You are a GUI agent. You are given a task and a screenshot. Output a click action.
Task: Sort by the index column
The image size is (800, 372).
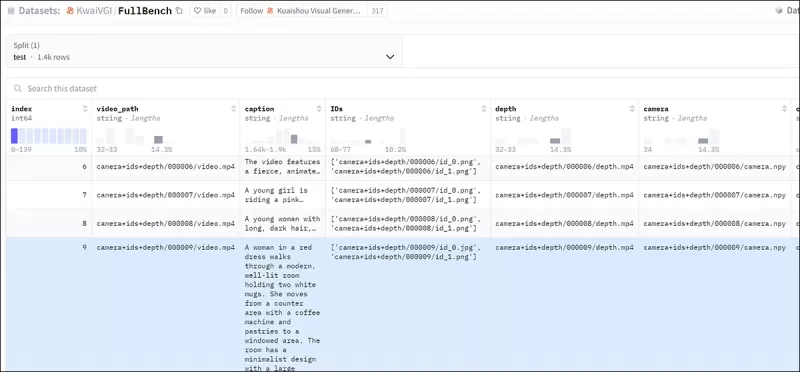coord(85,109)
